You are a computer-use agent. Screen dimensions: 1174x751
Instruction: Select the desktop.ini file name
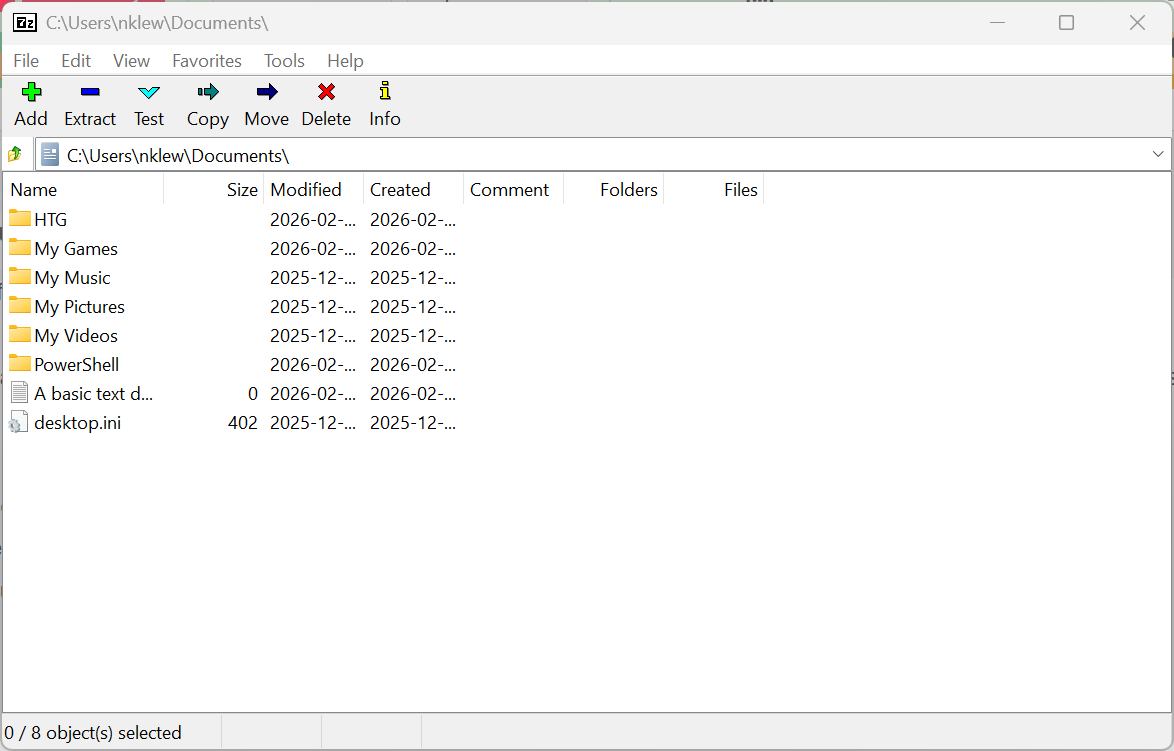pyautogui.click(x=77, y=423)
